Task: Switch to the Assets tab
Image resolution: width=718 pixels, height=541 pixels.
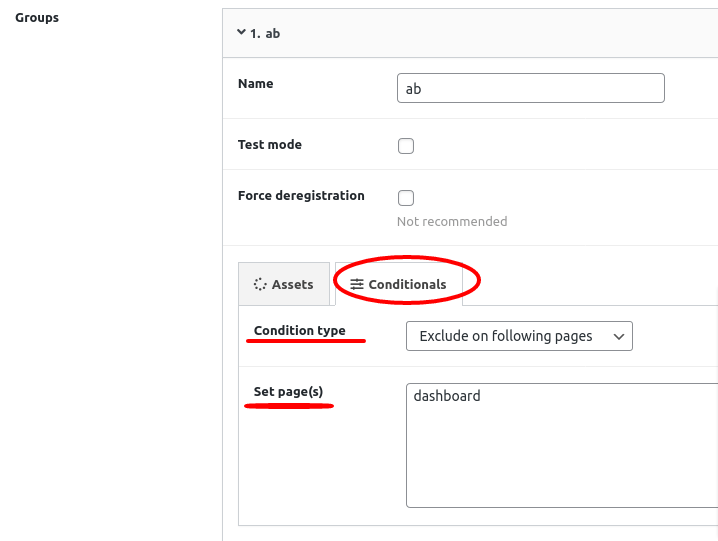Action: (284, 284)
